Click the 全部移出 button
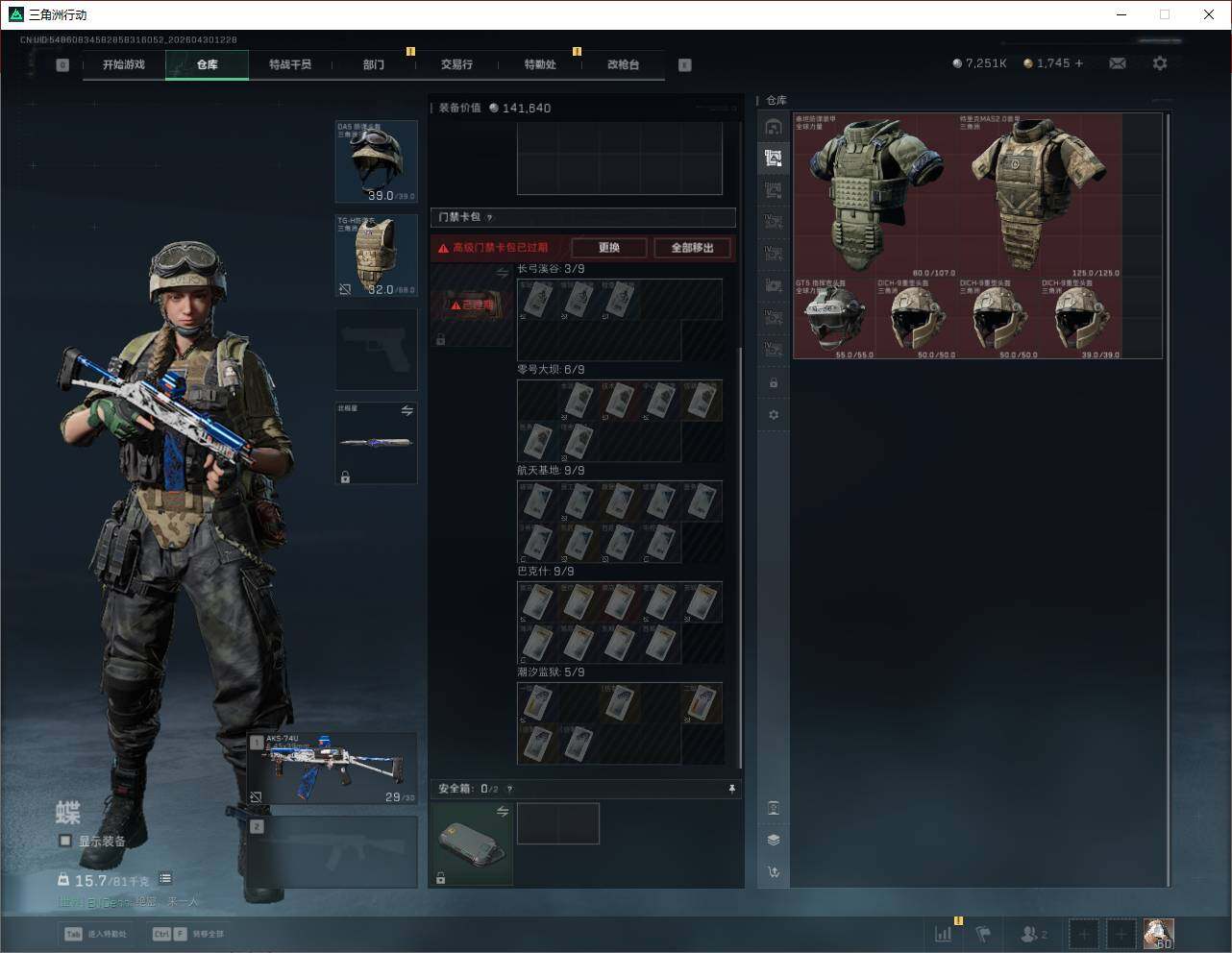This screenshot has width=1232, height=953. point(692,248)
